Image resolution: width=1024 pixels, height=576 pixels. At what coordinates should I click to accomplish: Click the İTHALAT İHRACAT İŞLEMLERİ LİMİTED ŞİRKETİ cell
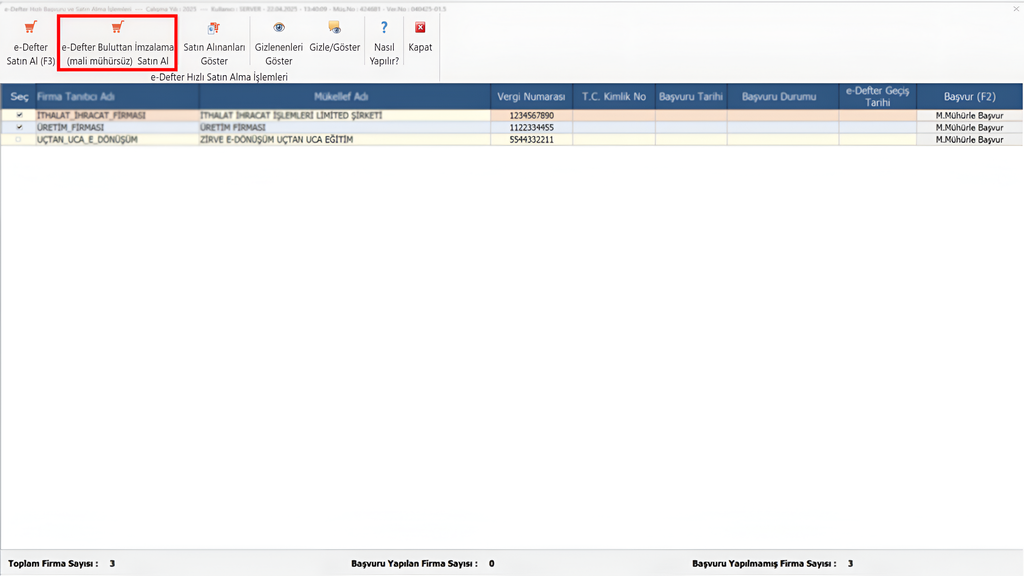coord(345,116)
